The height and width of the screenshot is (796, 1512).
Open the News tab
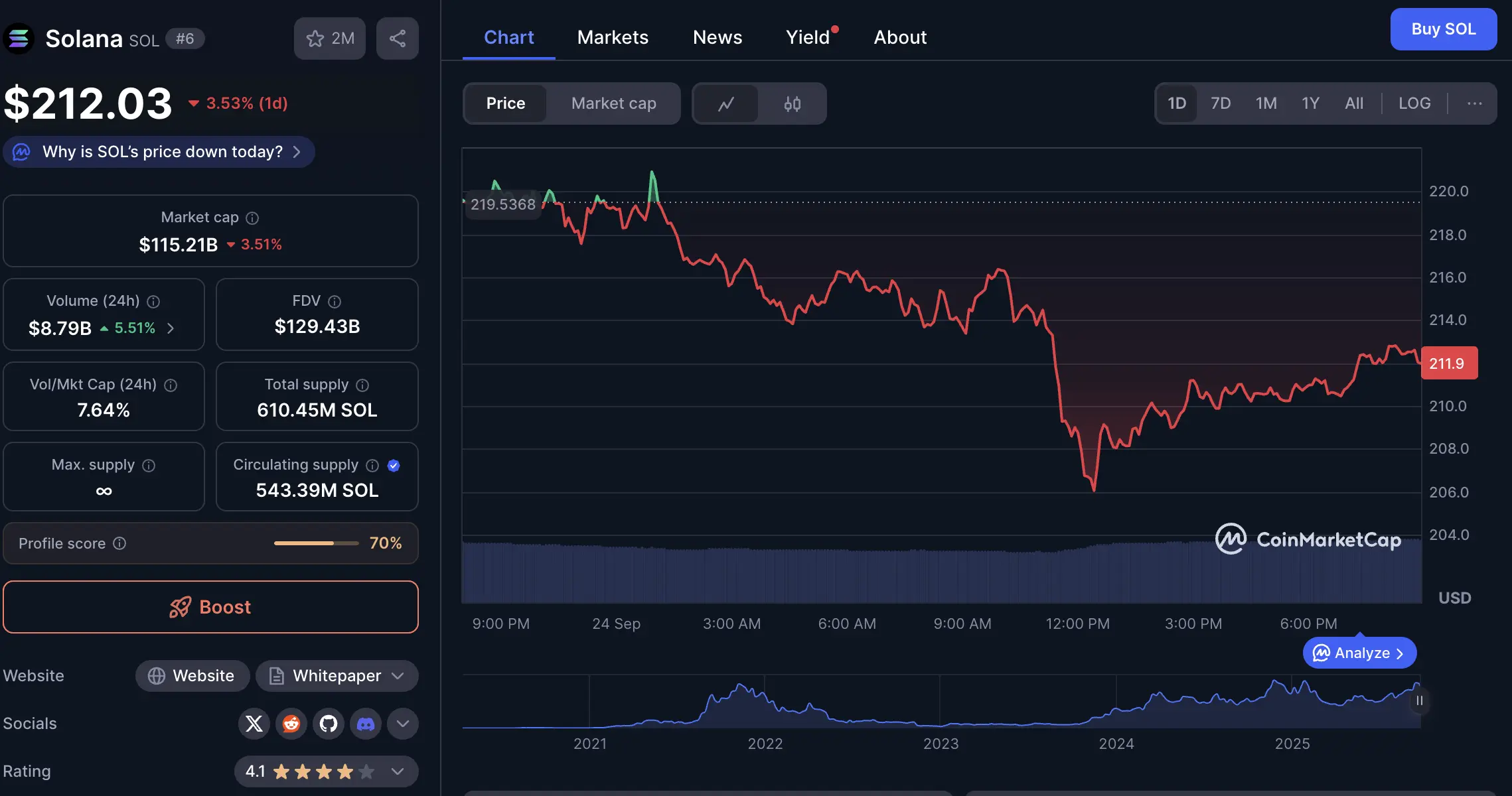click(x=718, y=37)
